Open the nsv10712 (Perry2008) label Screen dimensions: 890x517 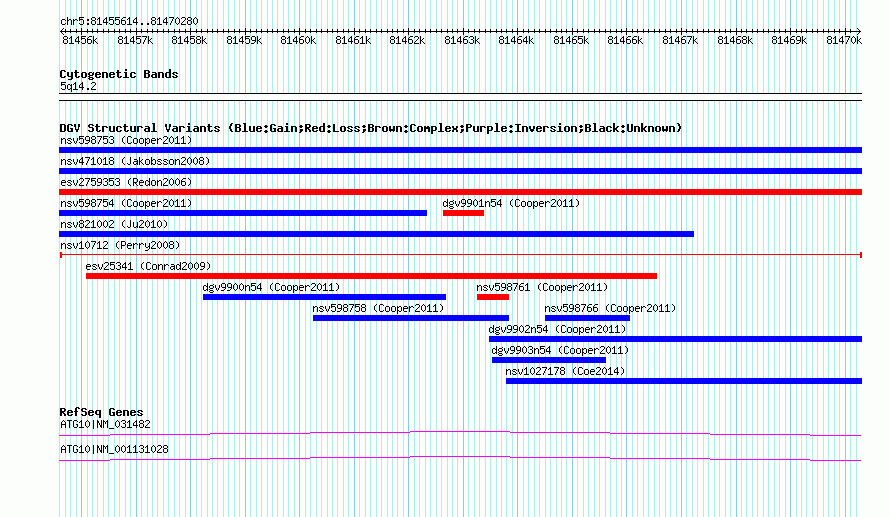[x=120, y=245]
